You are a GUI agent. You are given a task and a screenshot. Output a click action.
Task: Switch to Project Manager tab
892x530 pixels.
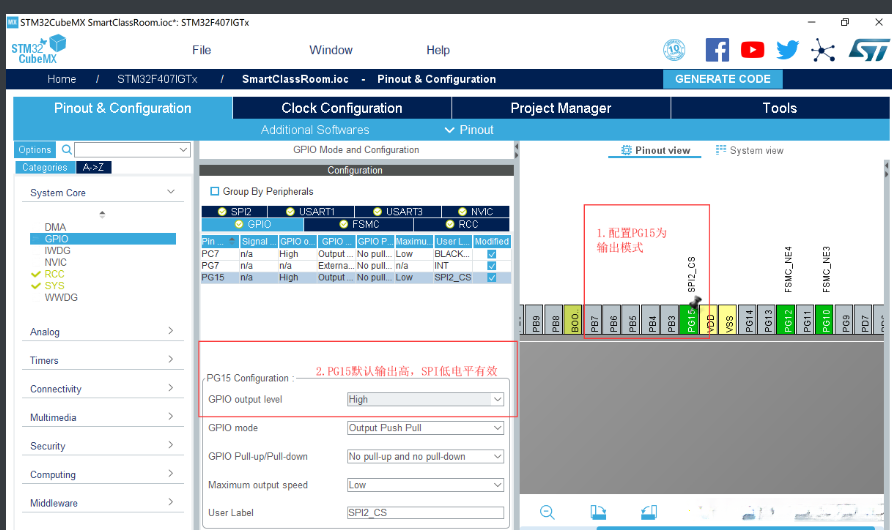pos(561,108)
